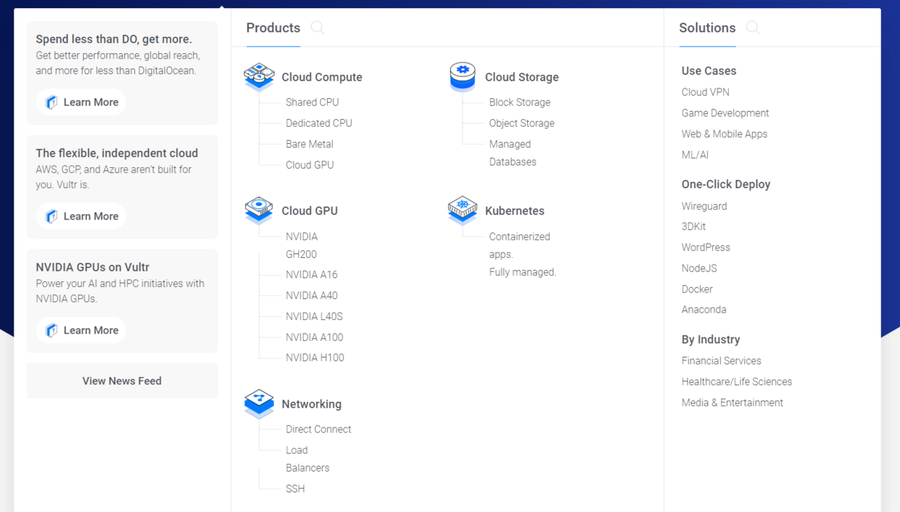This screenshot has height=512, width=900.
Task: Click 'Spend less than DO, get more.' headline
Action: (114, 39)
